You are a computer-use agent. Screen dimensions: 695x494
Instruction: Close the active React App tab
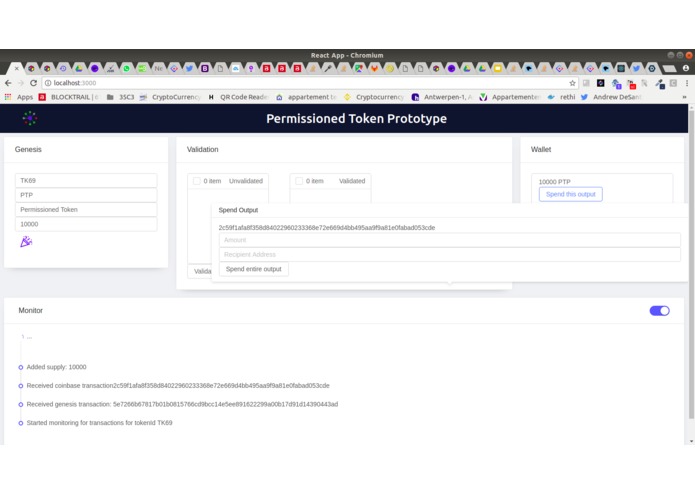coord(16,68)
